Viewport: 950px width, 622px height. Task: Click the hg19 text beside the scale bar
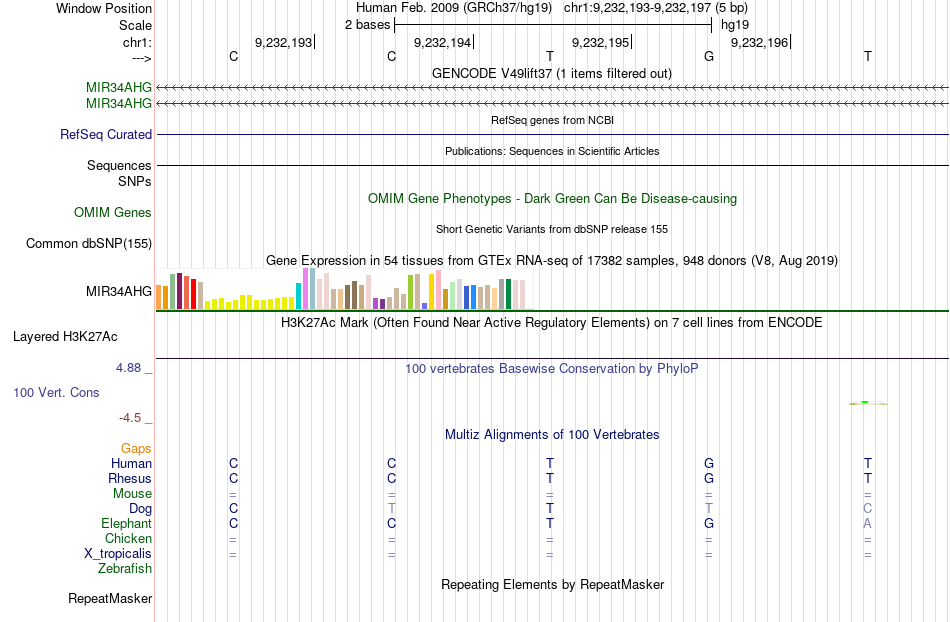(x=734, y=25)
